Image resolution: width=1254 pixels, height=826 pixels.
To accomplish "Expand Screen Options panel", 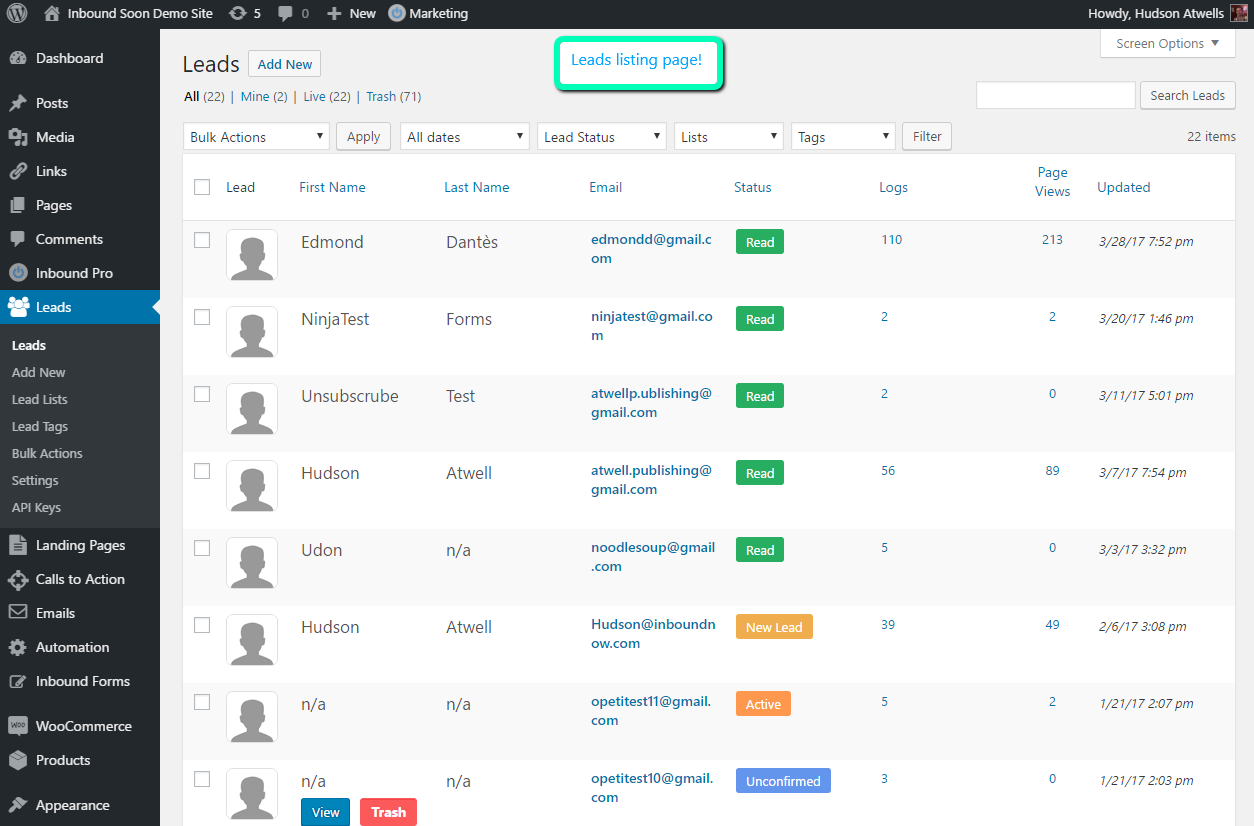I will pyautogui.click(x=1168, y=43).
